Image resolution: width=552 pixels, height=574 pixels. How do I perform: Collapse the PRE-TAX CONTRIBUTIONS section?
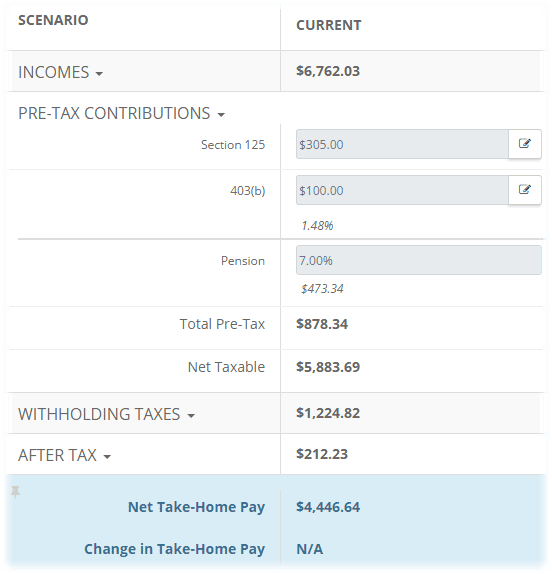click(x=121, y=113)
